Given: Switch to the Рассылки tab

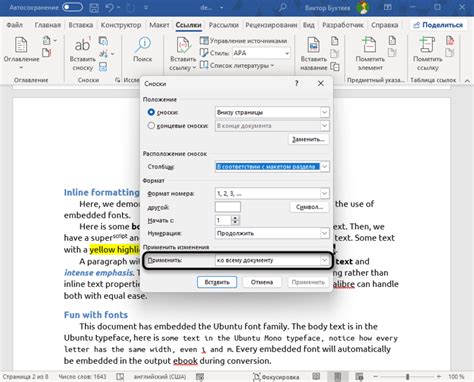Looking at the screenshot, I should point(224,25).
